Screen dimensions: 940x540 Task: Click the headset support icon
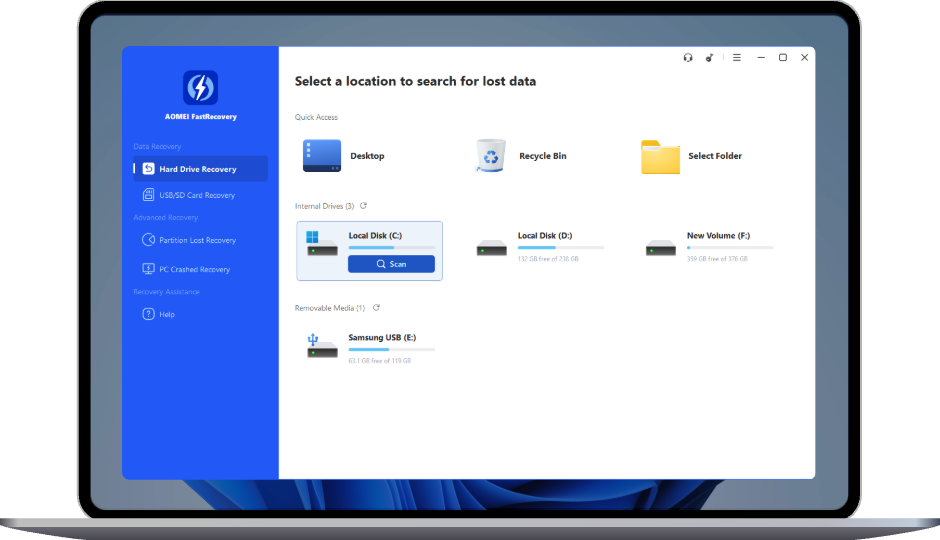click(688, 58)
